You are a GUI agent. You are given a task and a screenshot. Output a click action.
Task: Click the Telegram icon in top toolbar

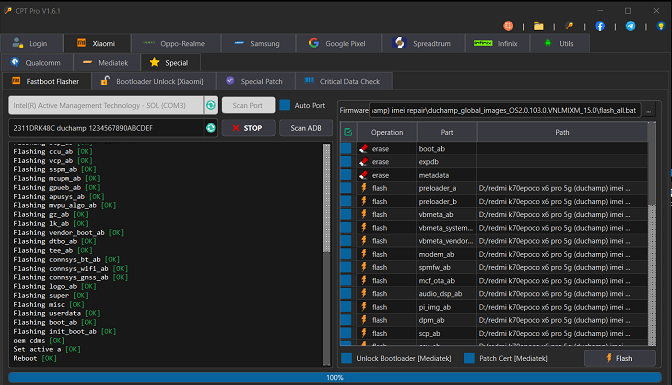coord(630,26)
